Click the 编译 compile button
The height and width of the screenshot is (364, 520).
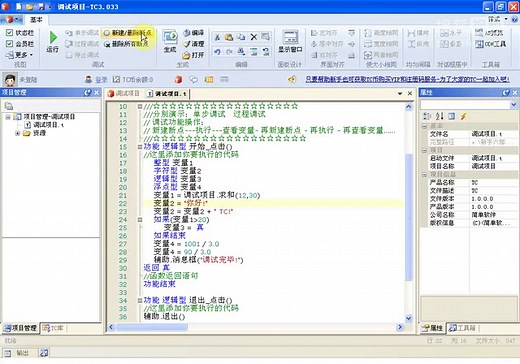click(x=194, y=33)
